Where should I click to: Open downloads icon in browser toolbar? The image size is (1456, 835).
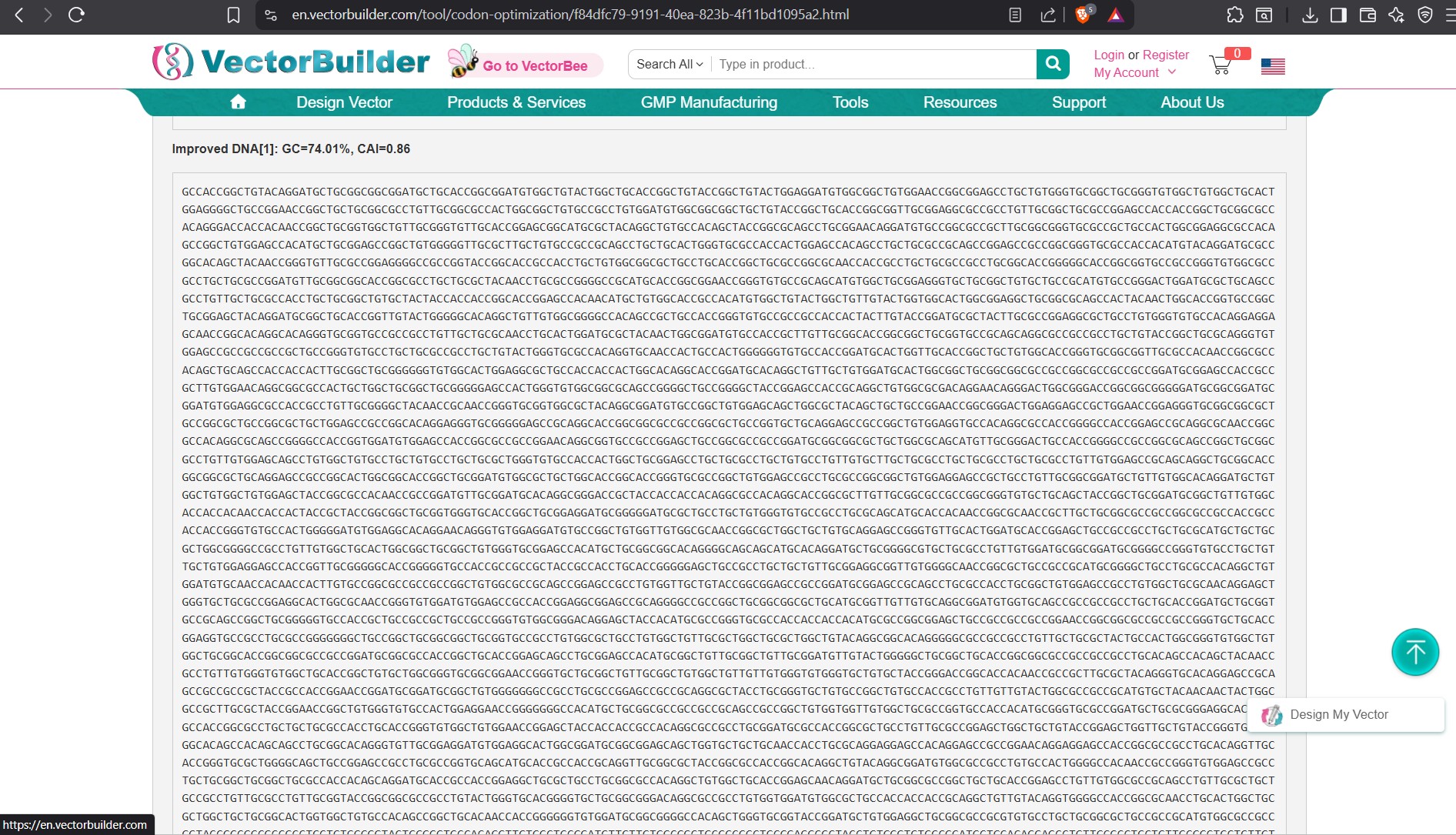click(1310, 15)
